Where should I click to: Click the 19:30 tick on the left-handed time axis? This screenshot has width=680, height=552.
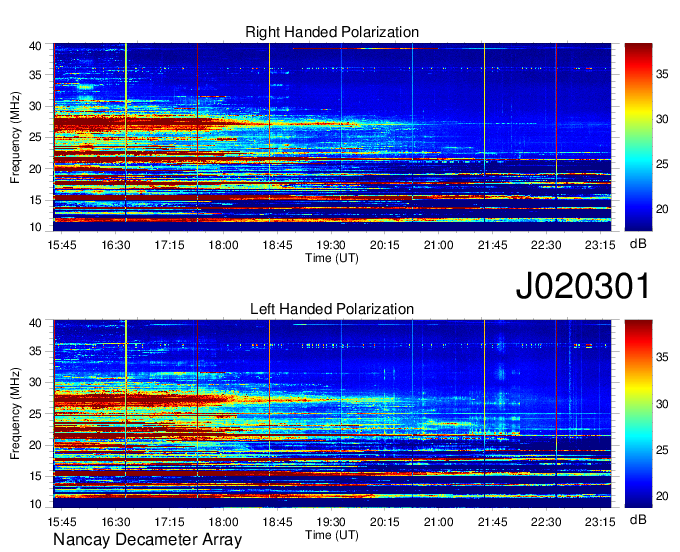click(331, 522)
